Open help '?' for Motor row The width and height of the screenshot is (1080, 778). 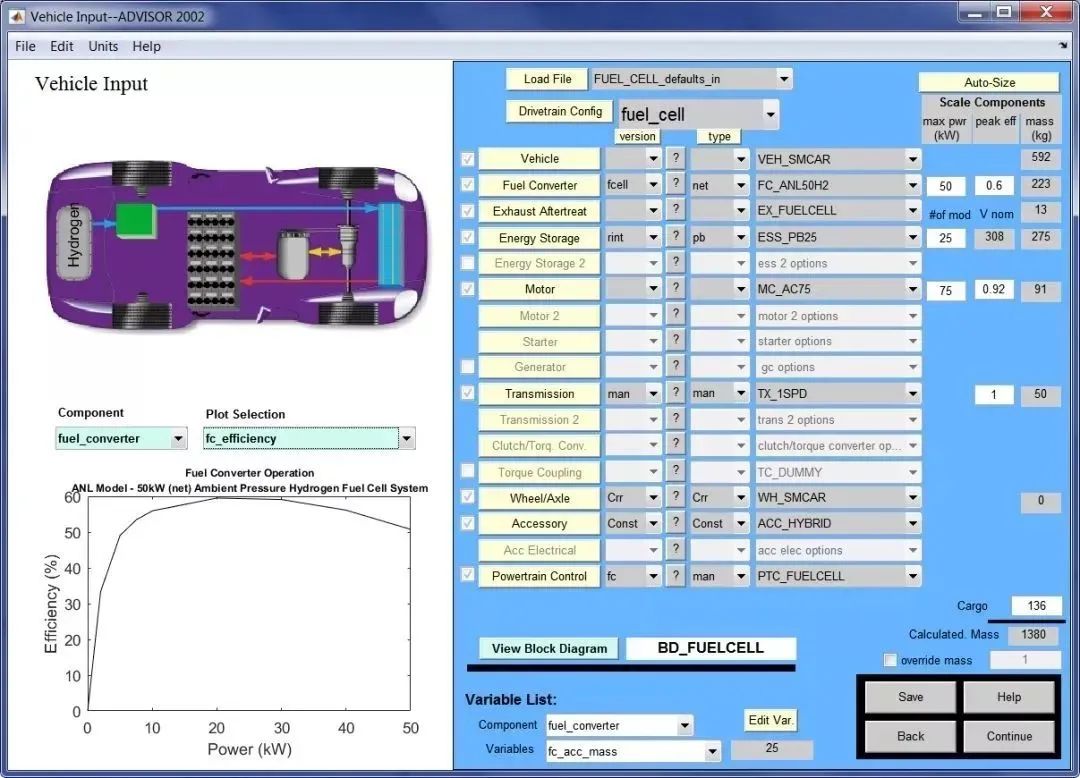(x=676, y=288)
